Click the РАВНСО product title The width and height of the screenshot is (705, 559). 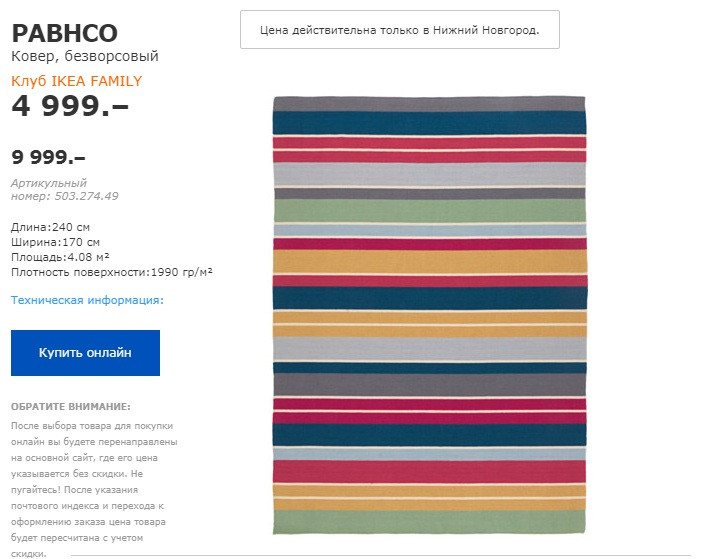coord(65,33)
